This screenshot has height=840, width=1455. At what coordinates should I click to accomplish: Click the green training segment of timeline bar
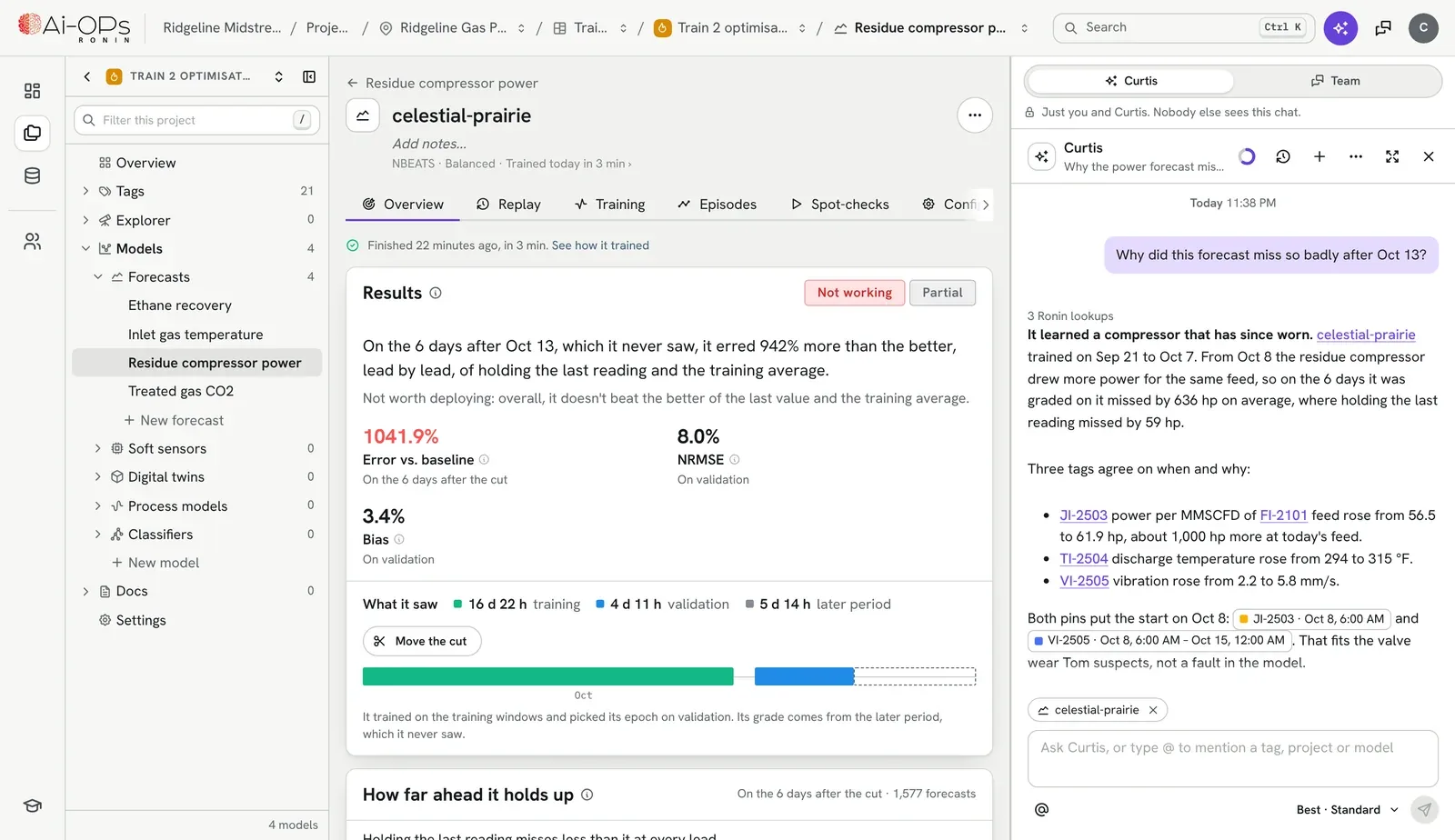coord(547,676)
